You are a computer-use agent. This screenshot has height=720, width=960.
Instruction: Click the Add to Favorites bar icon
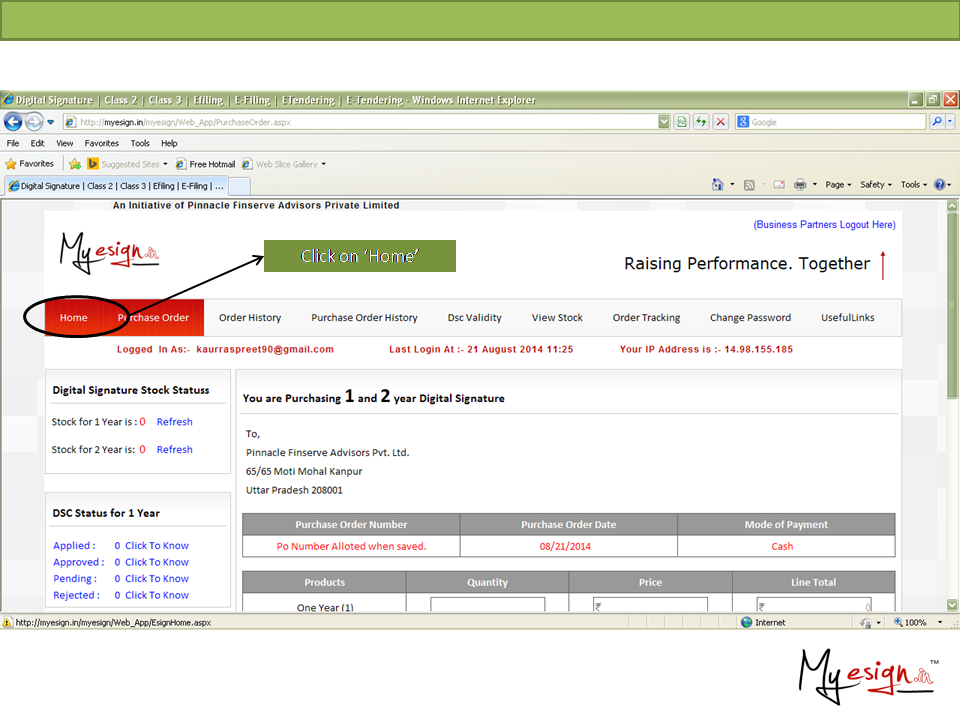75,164
